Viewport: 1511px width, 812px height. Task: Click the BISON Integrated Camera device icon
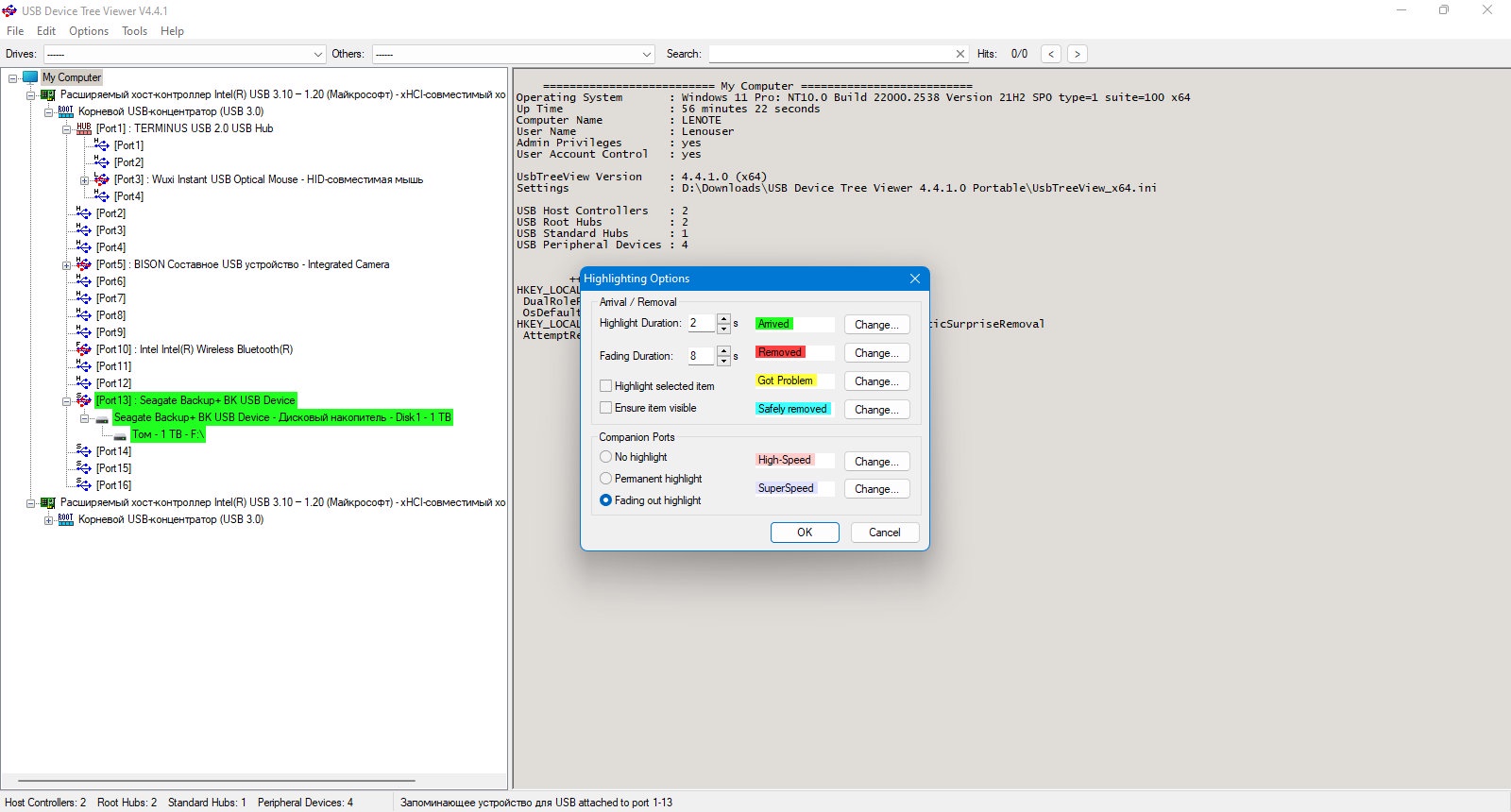pyautogui.click(x=84, y=264)
